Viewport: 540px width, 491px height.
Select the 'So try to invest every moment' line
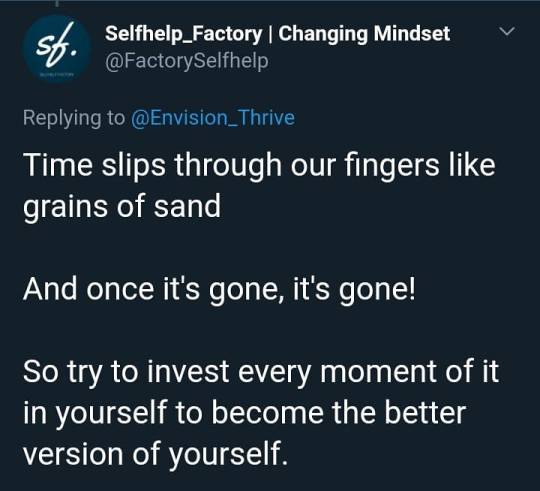(x=261, y=372)
